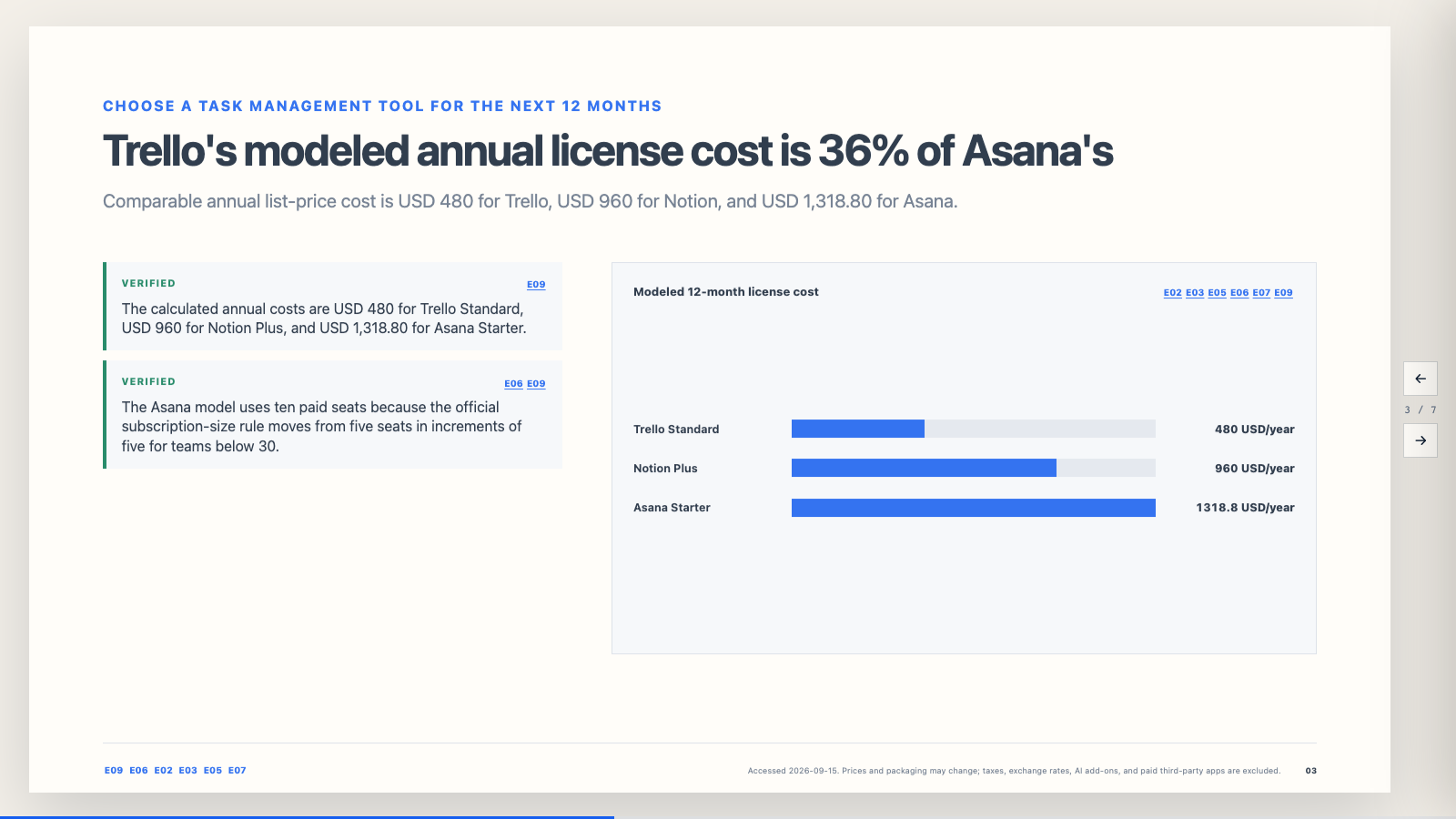Select the '960 USD/year' value
Screen dimensions: 1456x819
click(1254, 469)
